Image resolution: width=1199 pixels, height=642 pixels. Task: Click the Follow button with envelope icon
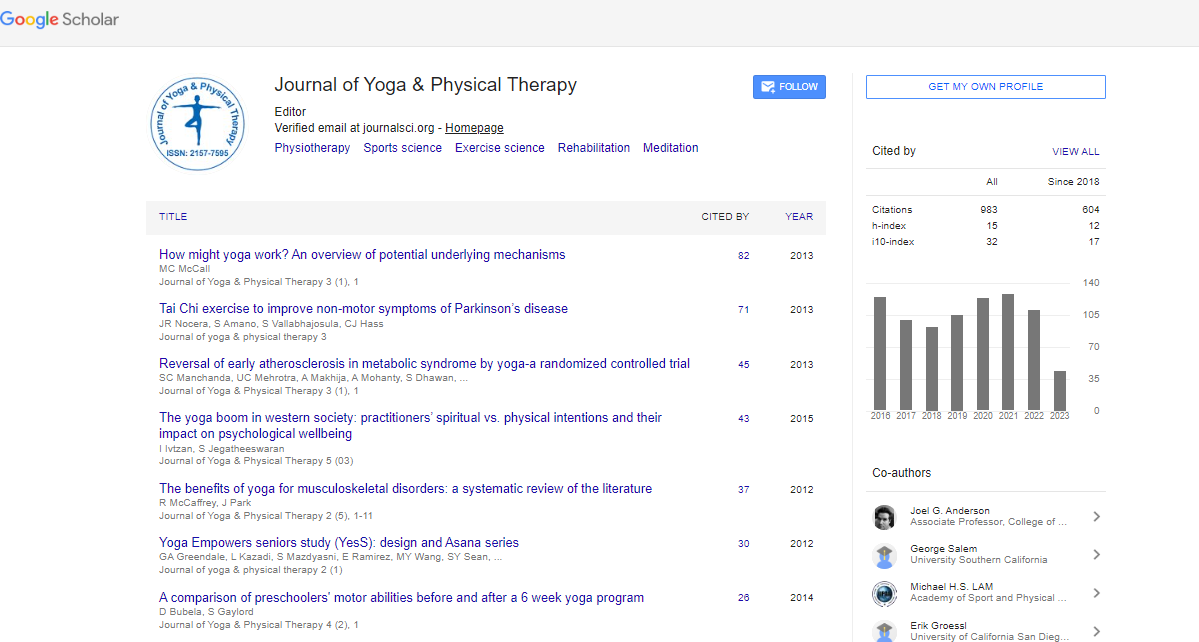[x=789, y=87]
